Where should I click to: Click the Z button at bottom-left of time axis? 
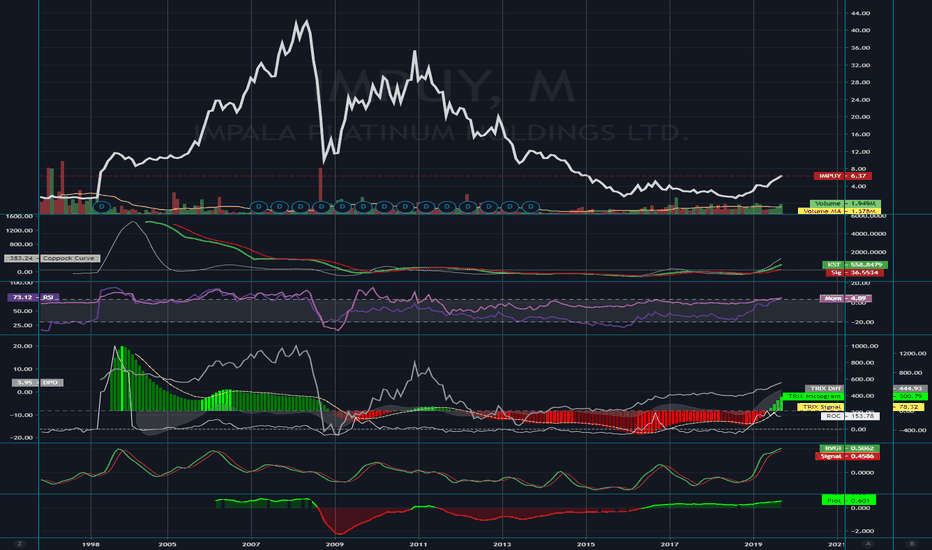20,543
